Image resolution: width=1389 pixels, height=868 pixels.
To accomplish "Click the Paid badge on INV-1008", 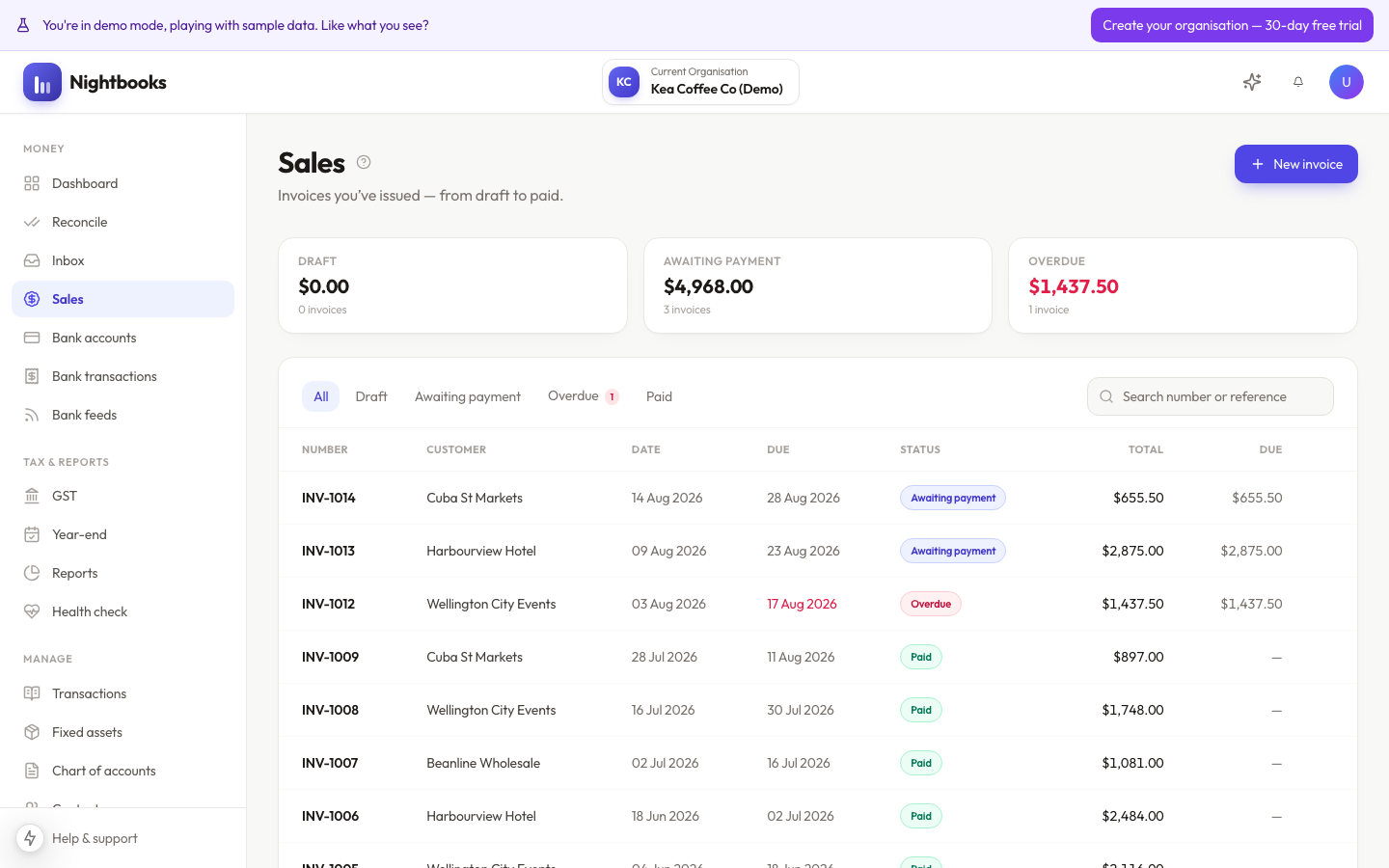I will coord(921,710).
